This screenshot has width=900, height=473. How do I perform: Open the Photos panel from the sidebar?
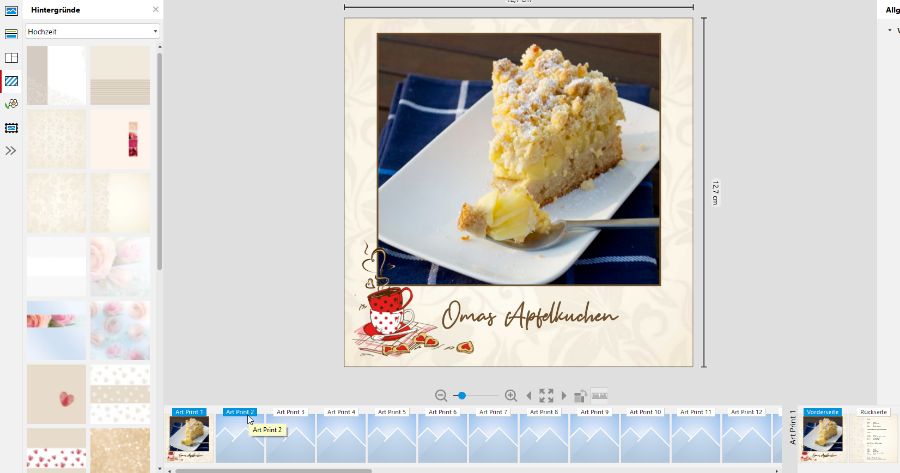click(x=11, y=10)
